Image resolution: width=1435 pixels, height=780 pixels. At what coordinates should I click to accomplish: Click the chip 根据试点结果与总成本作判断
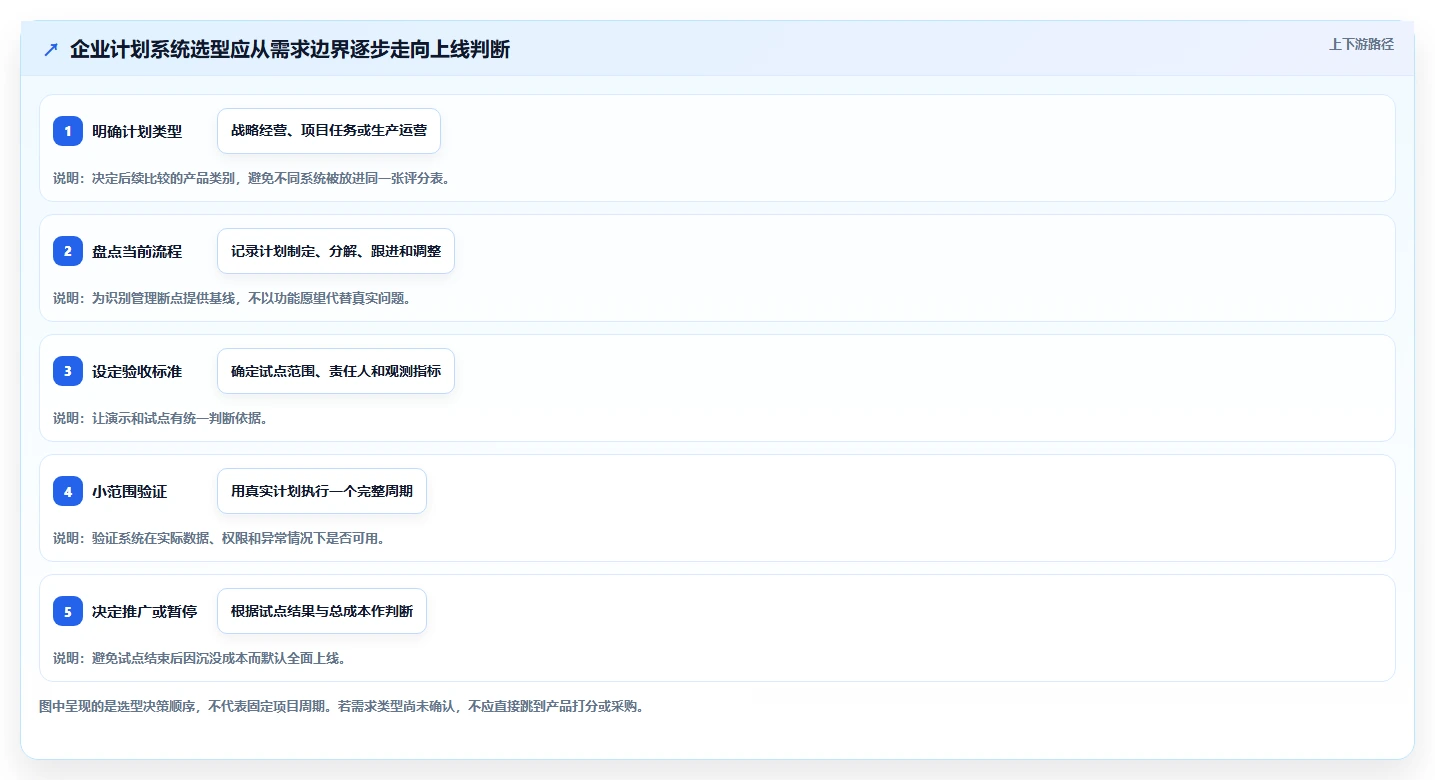pyautogui.click(x=322, y=611)
